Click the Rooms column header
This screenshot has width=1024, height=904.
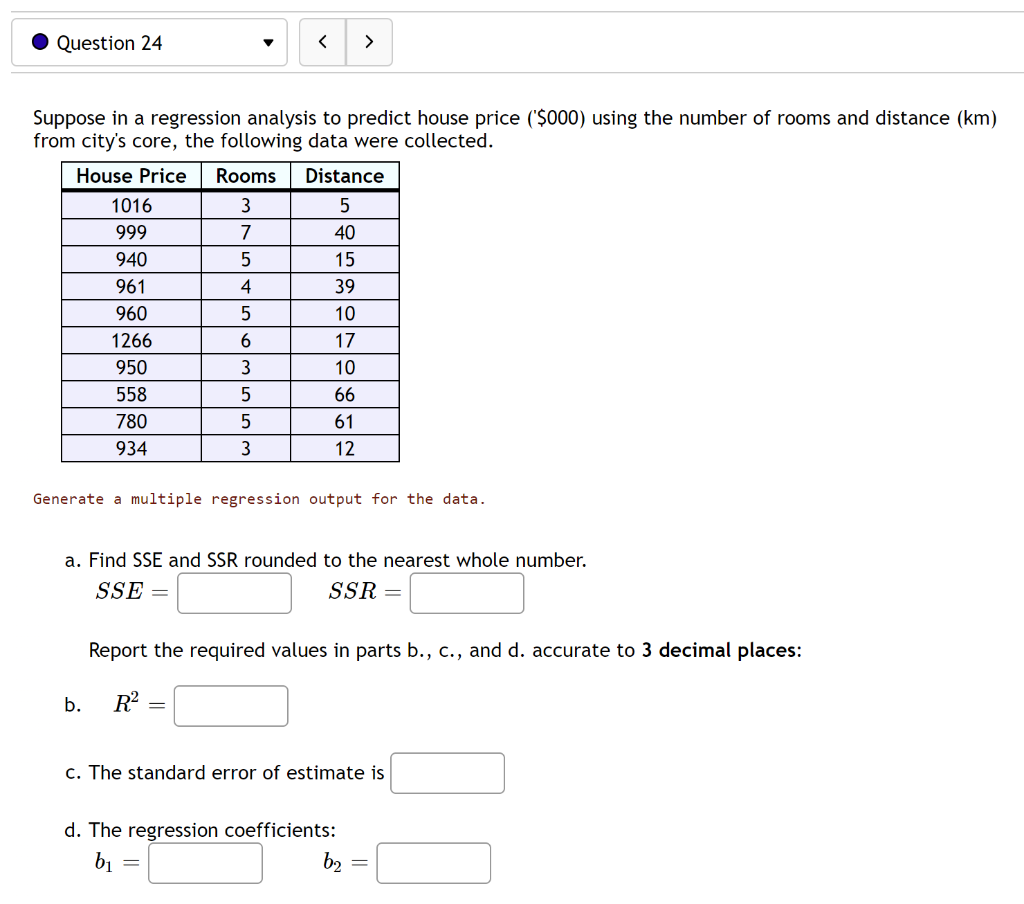click(246, 176)
